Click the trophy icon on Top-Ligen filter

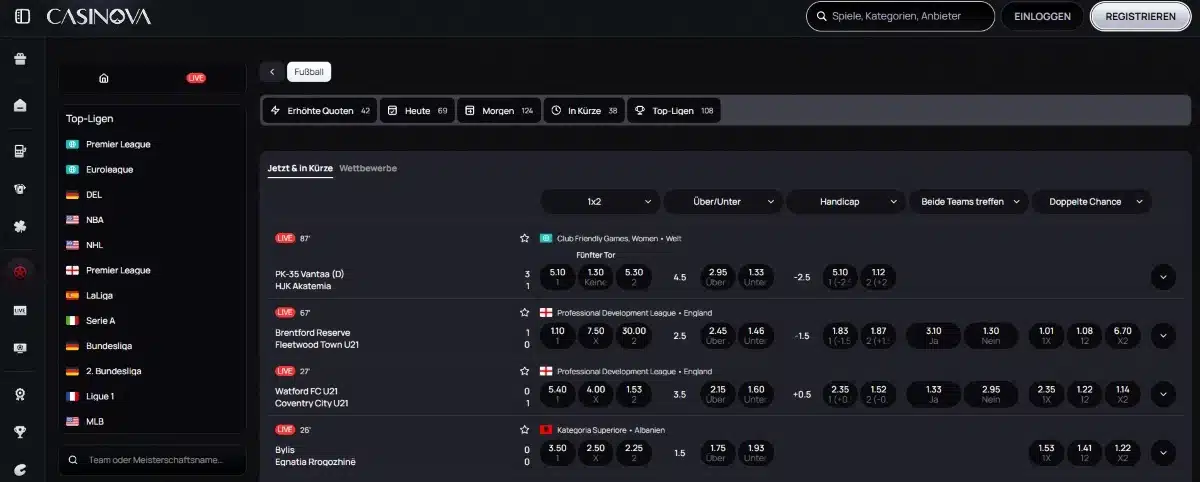pyautogui.click(x=640, y=110)
